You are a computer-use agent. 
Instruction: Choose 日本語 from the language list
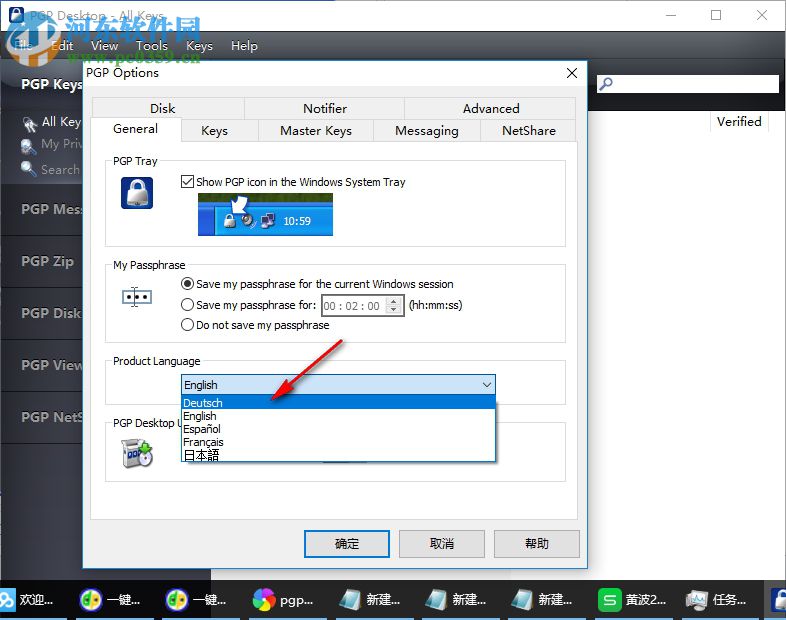[x=338, y=455]
